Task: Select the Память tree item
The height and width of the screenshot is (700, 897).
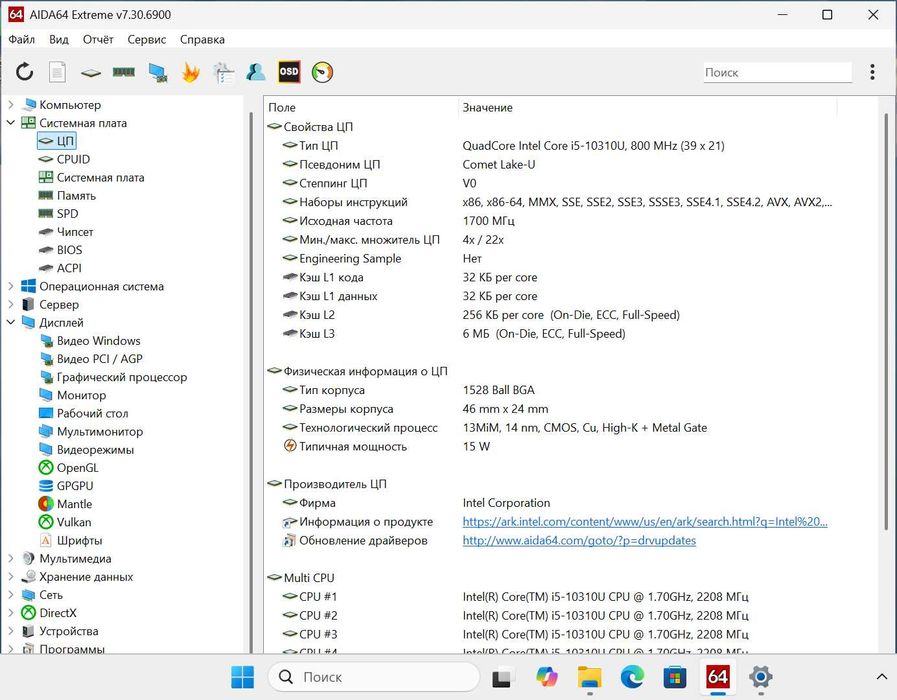Action: tap(67, 196)
